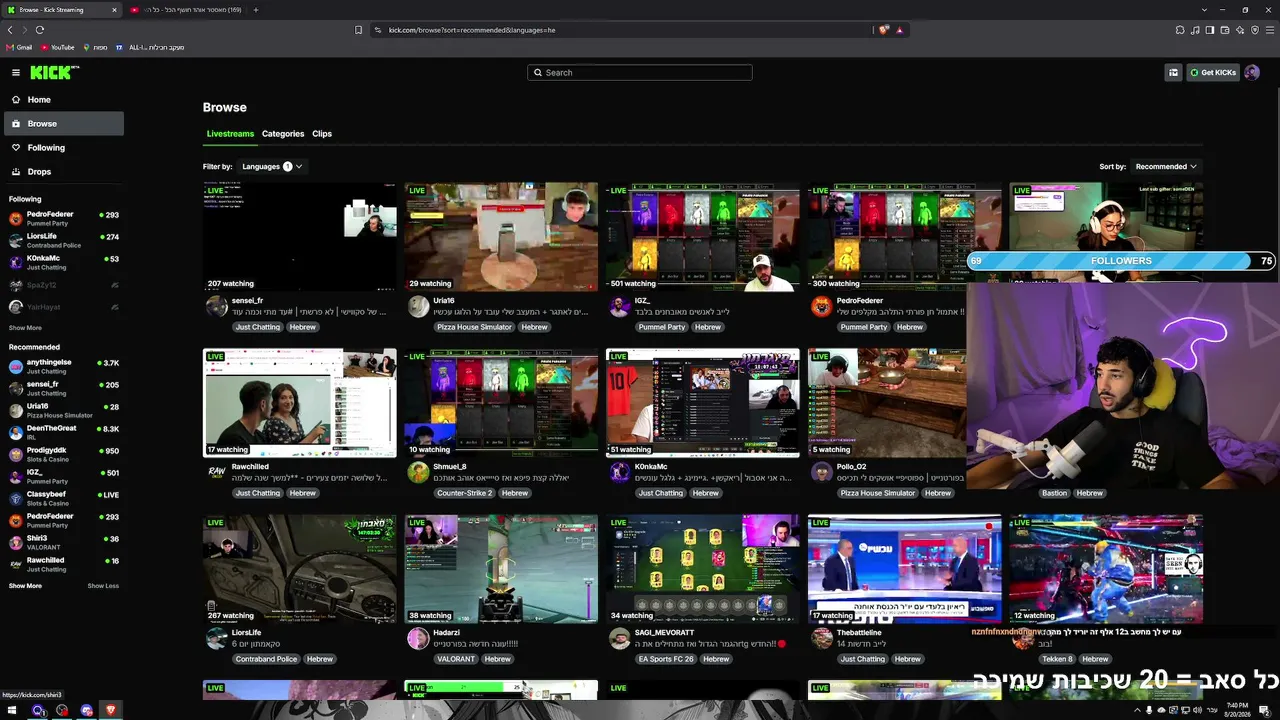
Task: Click Shmuel_8 avatar in stream grid
Action: point(418,472)
